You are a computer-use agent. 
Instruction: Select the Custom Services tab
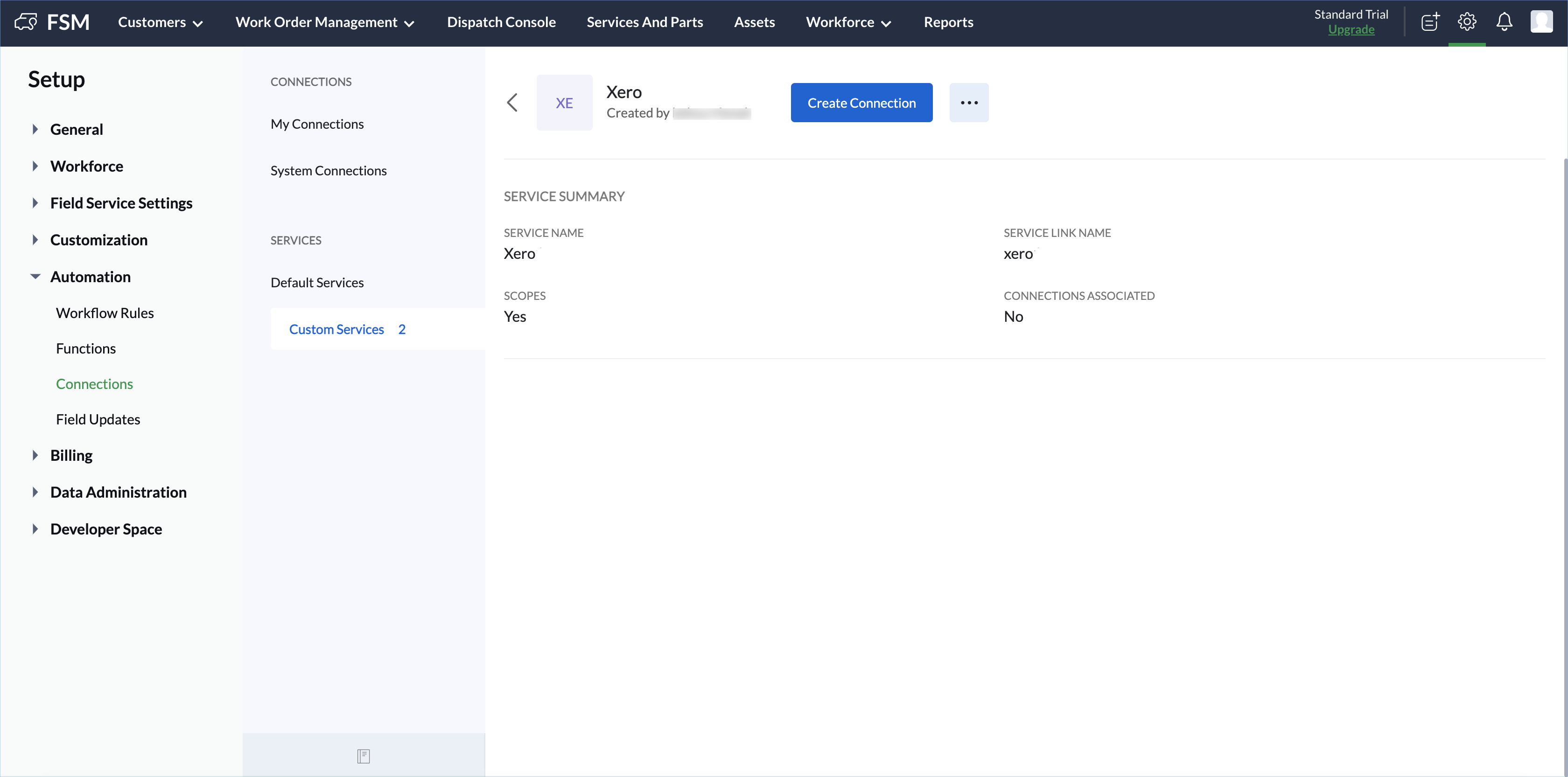pyautogui.click(x=378, y=328)
